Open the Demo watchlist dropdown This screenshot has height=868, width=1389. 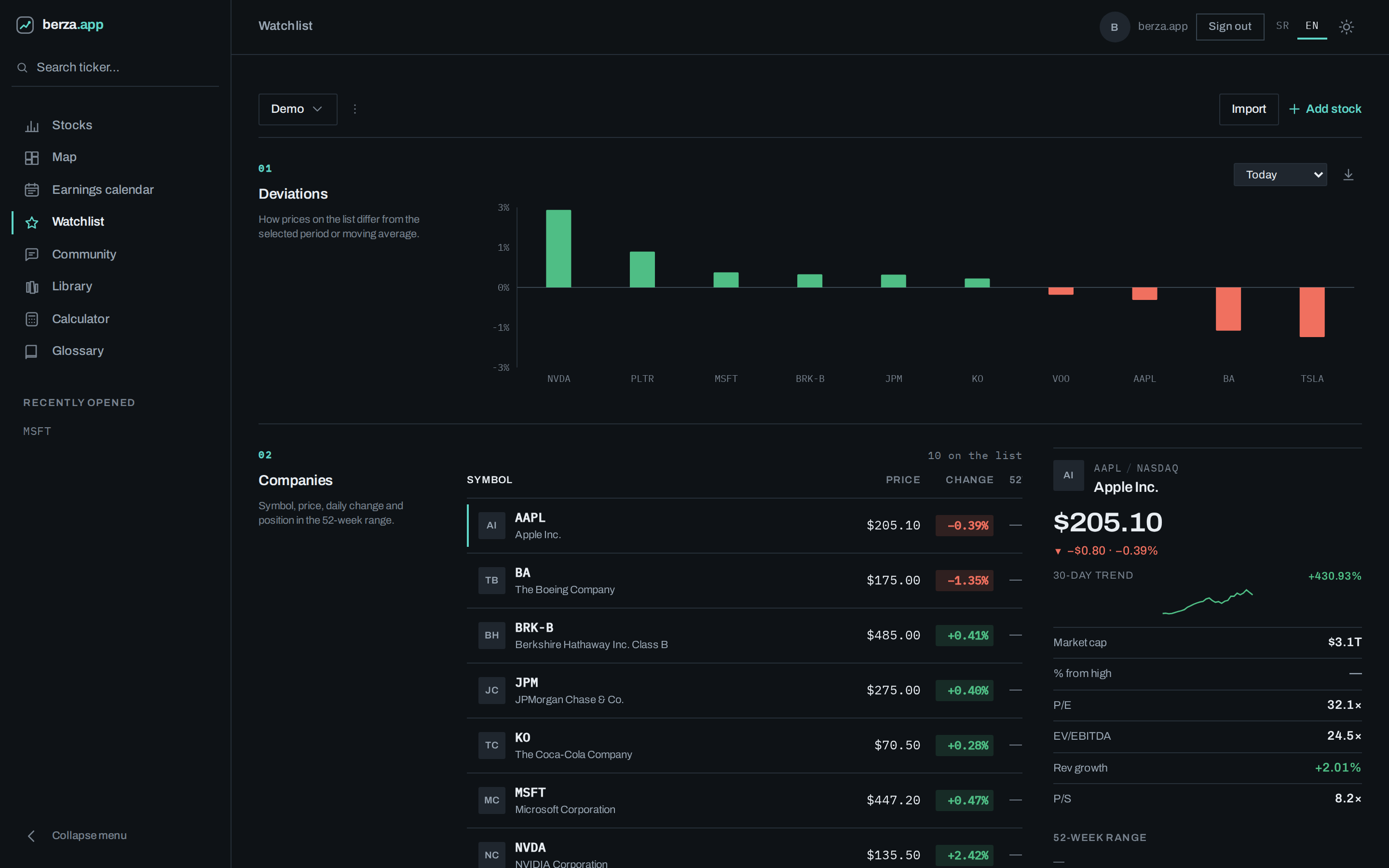coord(297,109)
